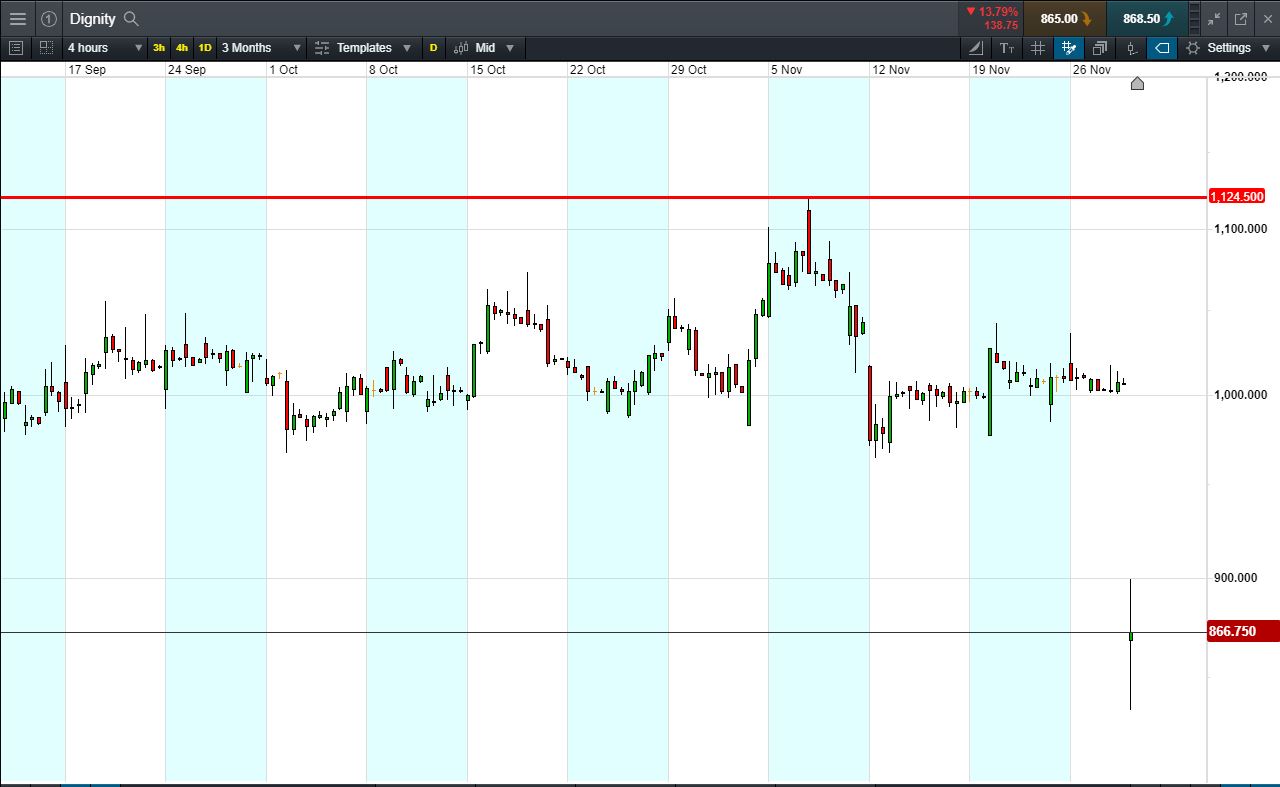The height and width of the screenshot is (787, 1280).
Task: Click the 19 Nov date axis label
Action: [991, 70]
